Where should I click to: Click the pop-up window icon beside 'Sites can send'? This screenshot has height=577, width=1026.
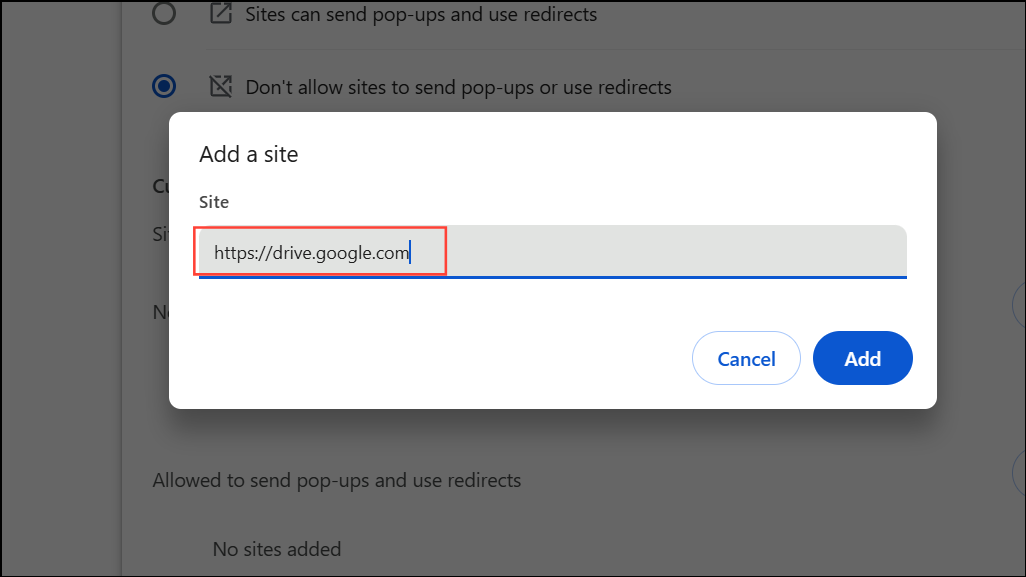(221, 13)
